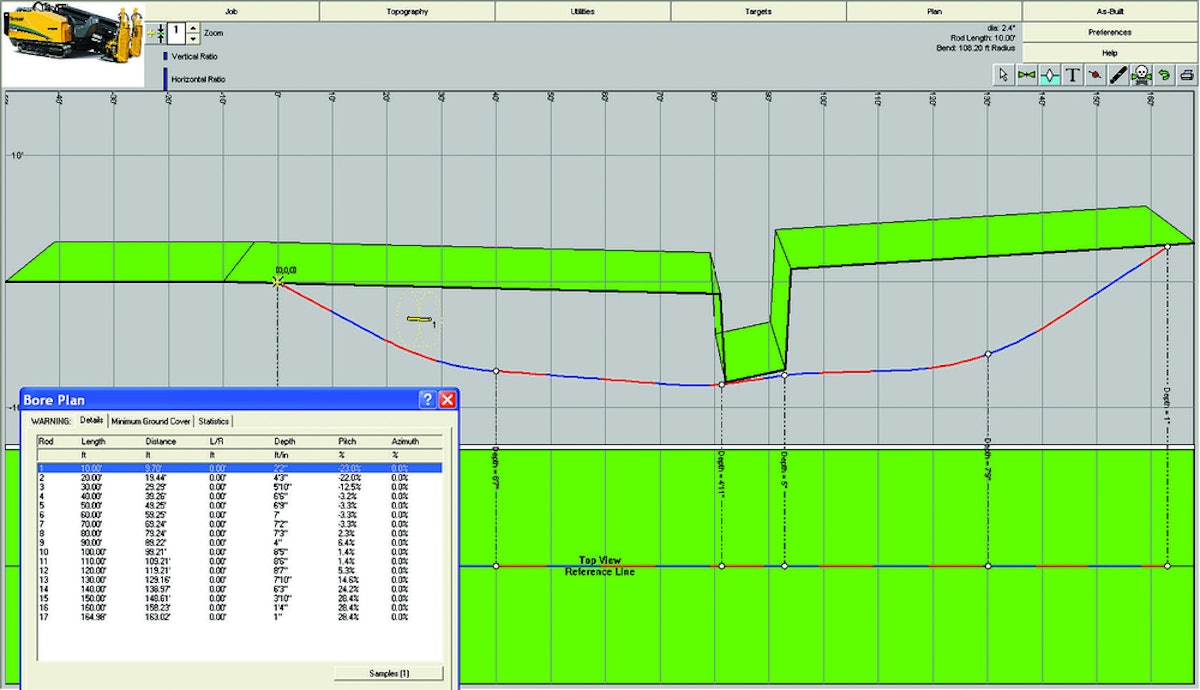Viewport: 1200px width, 690px height.
Task: Click the Print icon
Action: click(x=1187, y=73)
